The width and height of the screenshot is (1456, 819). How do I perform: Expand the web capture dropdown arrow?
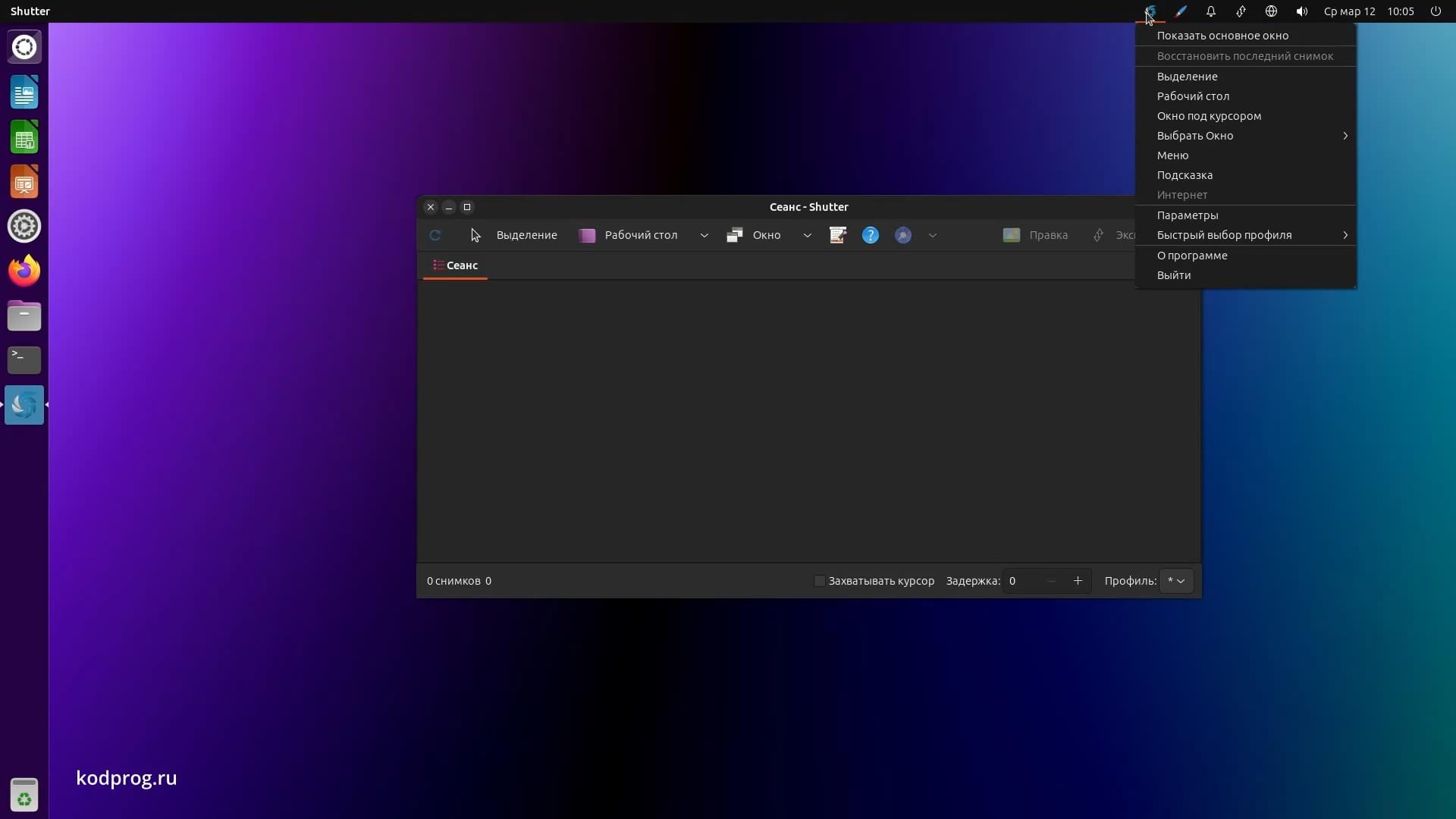[x=933, y=235]
